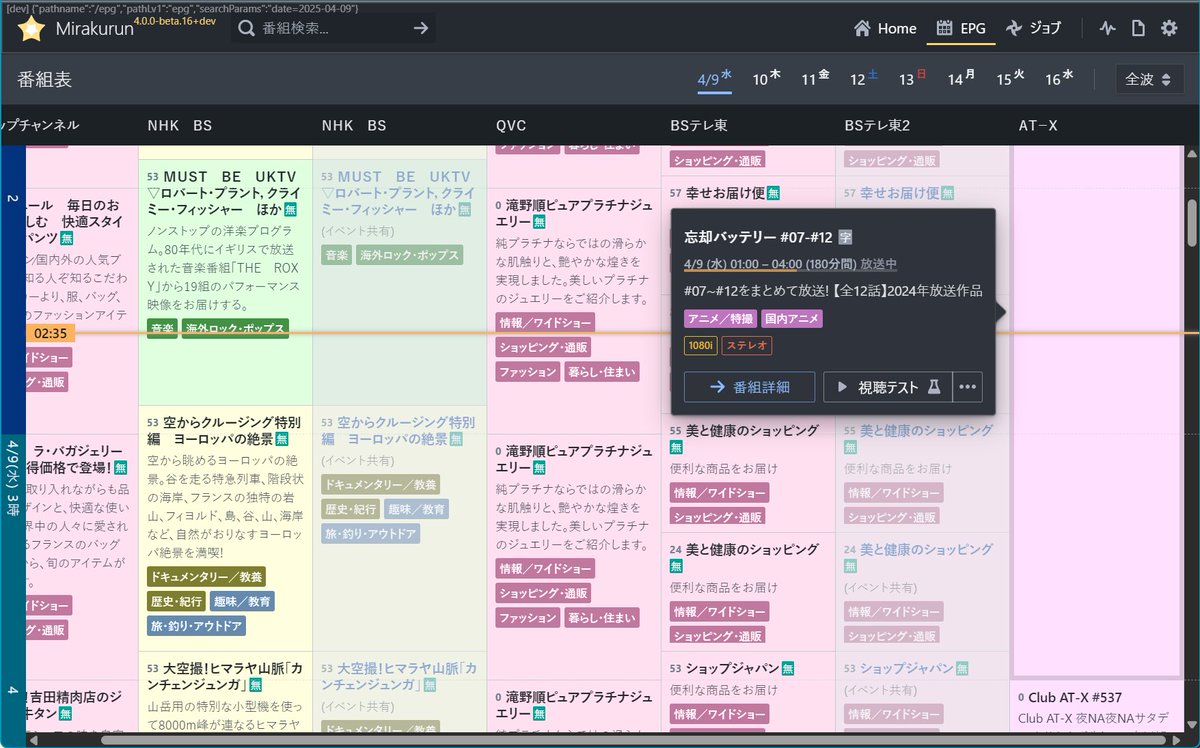
Task: Click the ステレオ audio badge
Action: click(747, 345)
